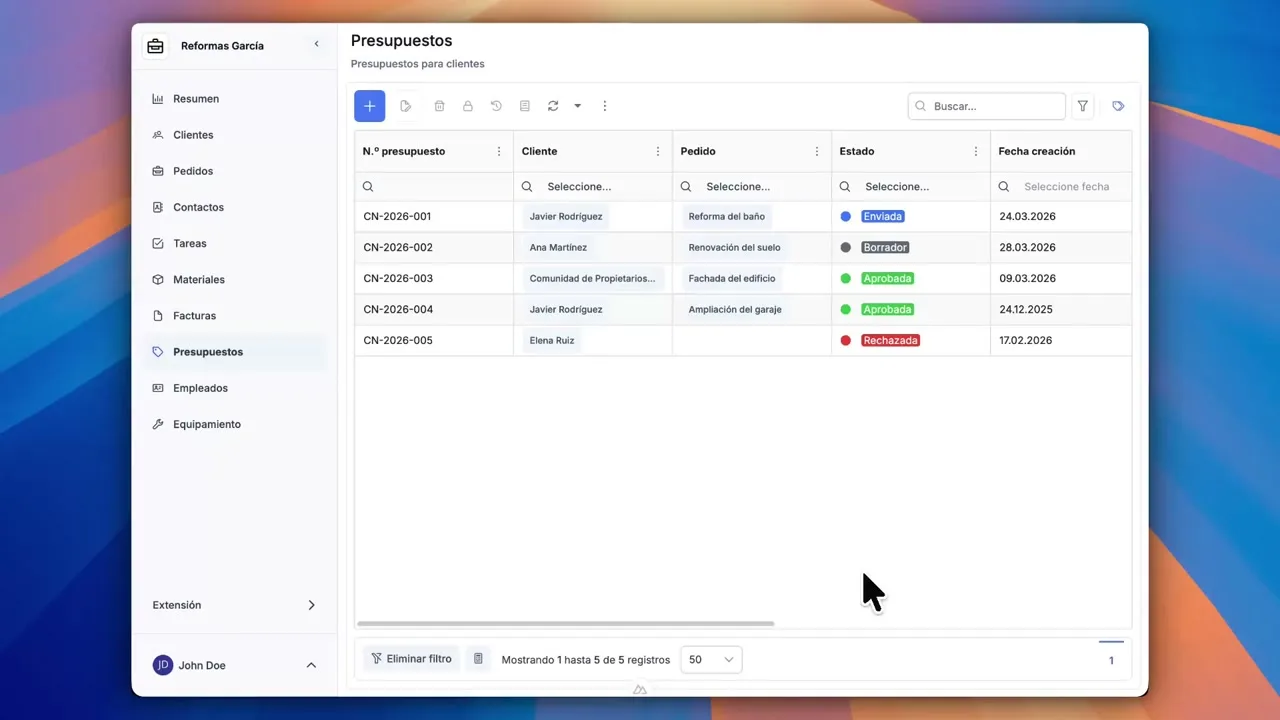Expand the dropdown arrow next to refresh
This screenshot has width=1280, height=720.
(x=577, y=106)
